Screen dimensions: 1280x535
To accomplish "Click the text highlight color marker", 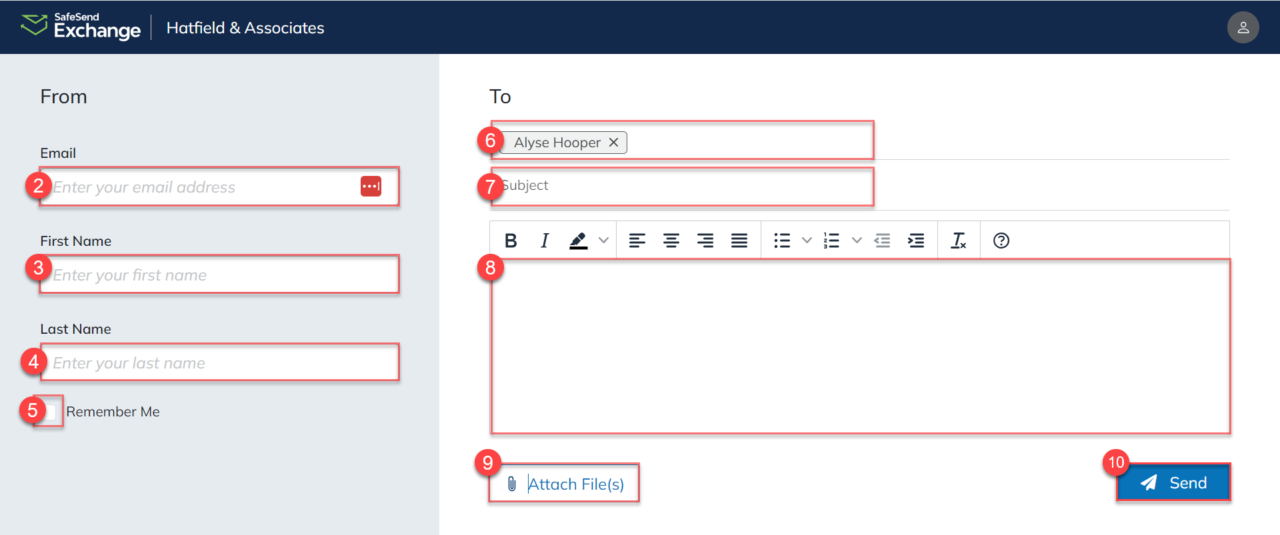I will click(578, 241).
